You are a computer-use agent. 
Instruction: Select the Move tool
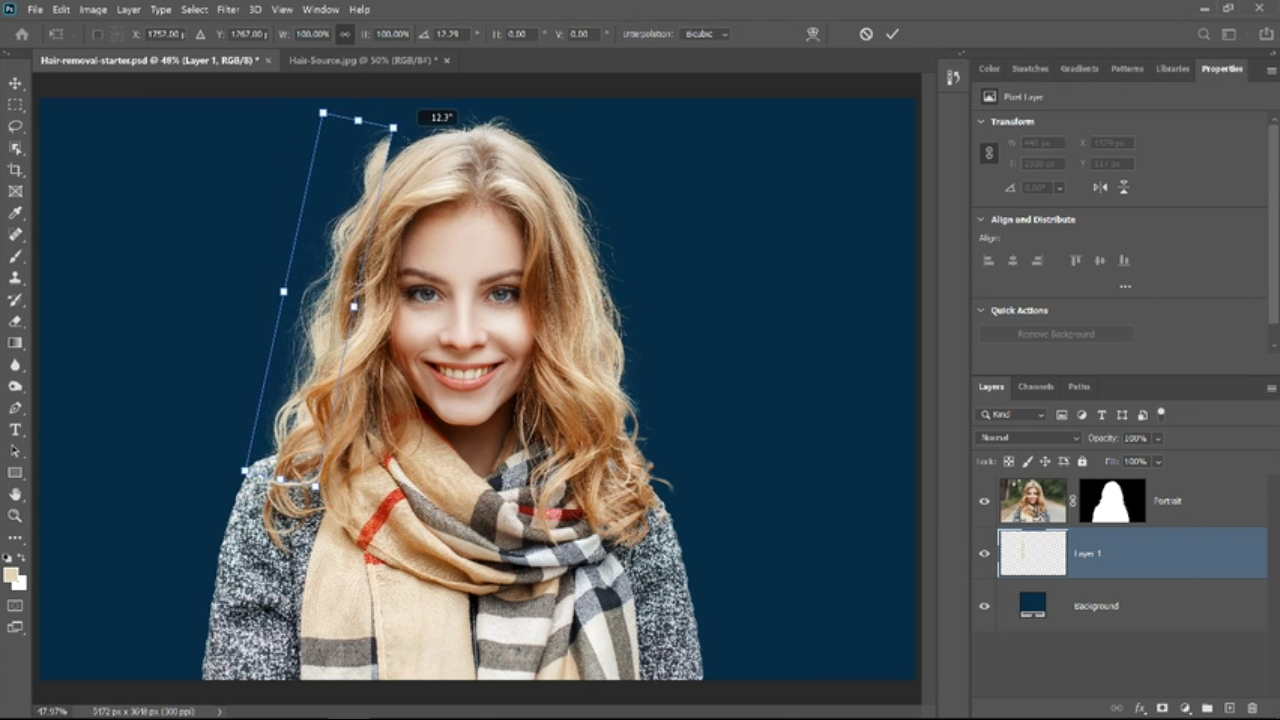15,83
